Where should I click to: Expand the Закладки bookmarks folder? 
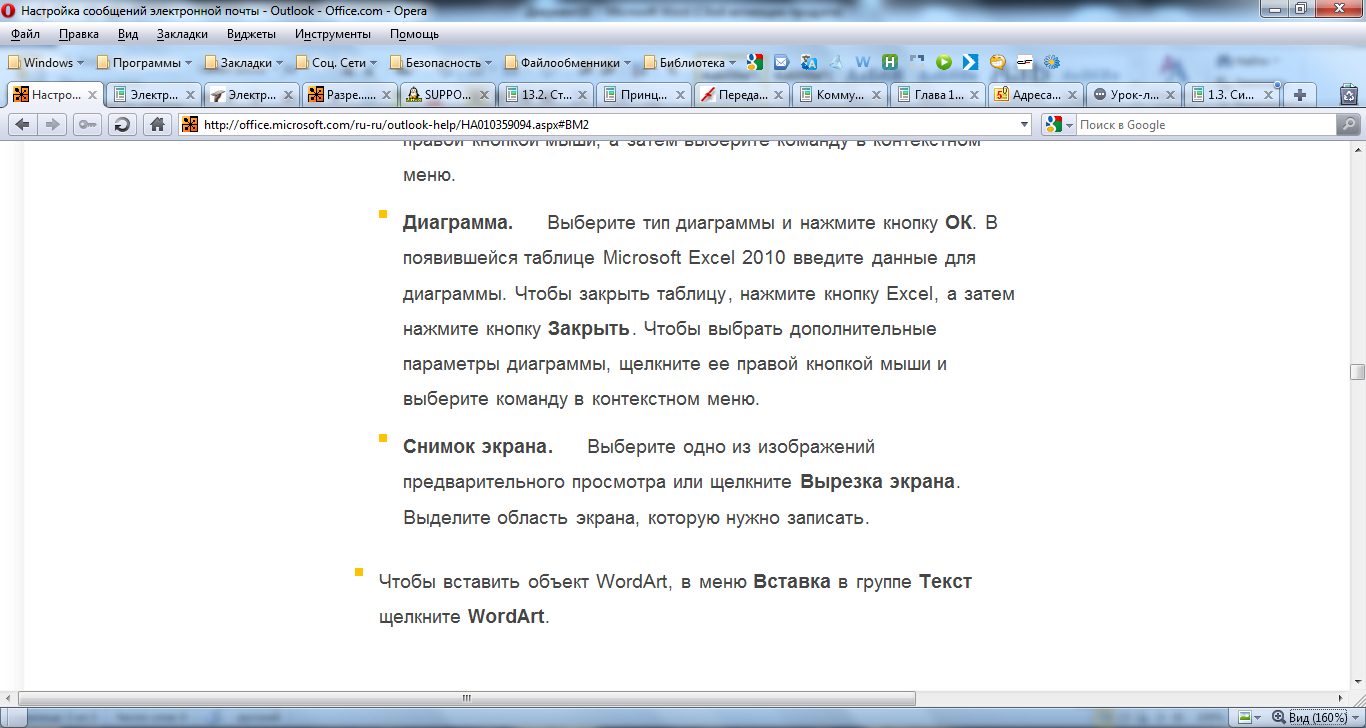244,62
